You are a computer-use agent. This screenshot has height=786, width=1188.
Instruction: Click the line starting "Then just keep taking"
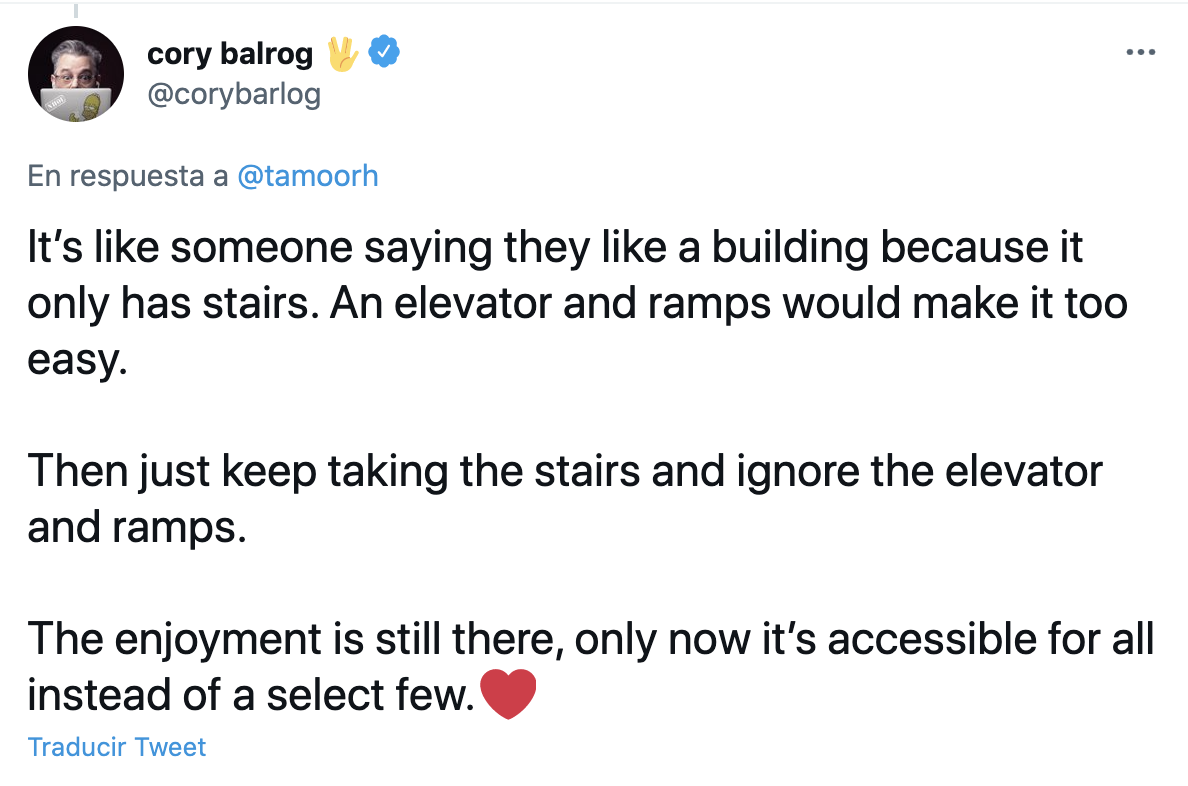tap(564, 470)
